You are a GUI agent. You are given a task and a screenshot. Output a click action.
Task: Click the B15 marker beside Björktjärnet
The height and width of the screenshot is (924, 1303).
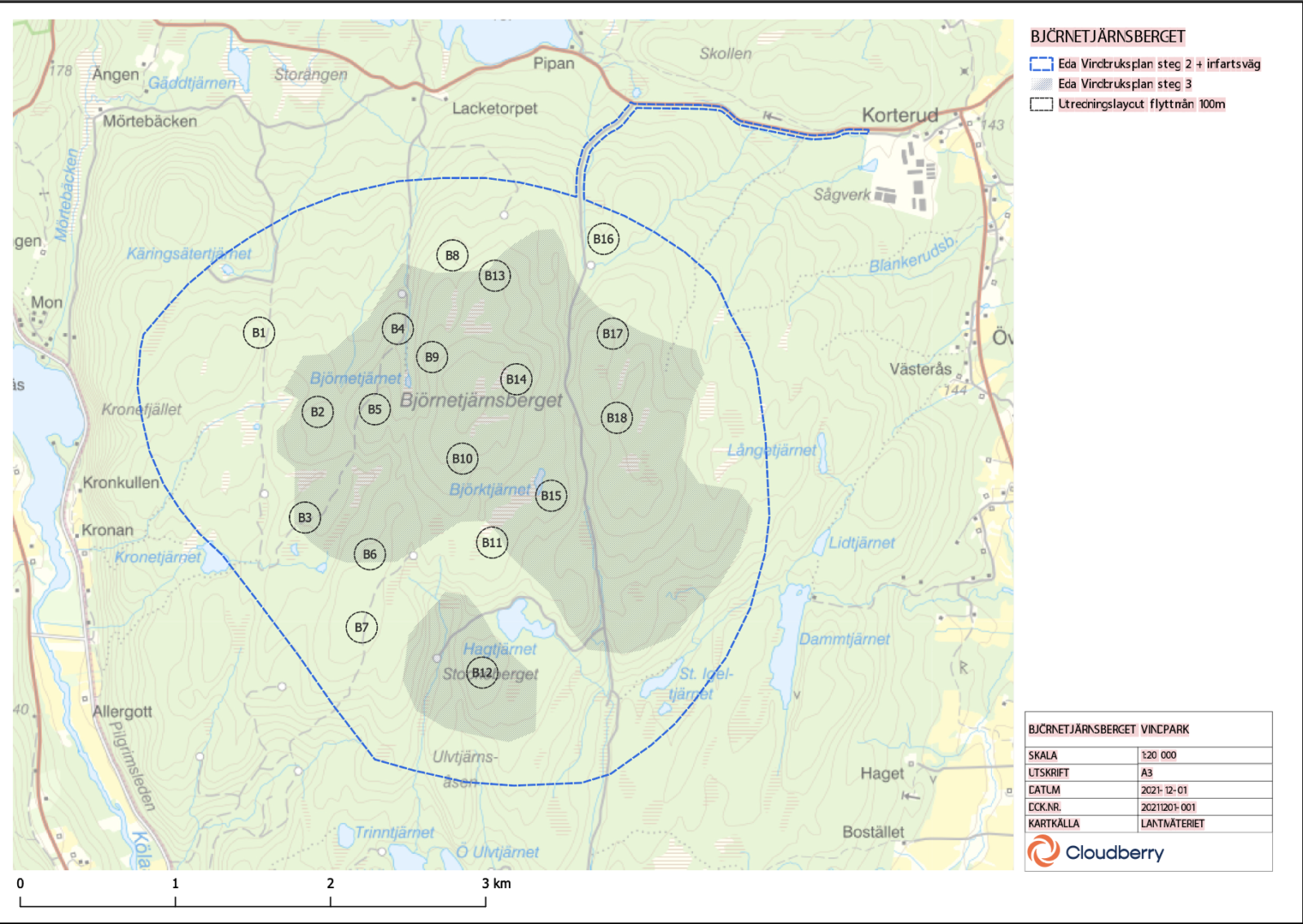pos(551,496)
